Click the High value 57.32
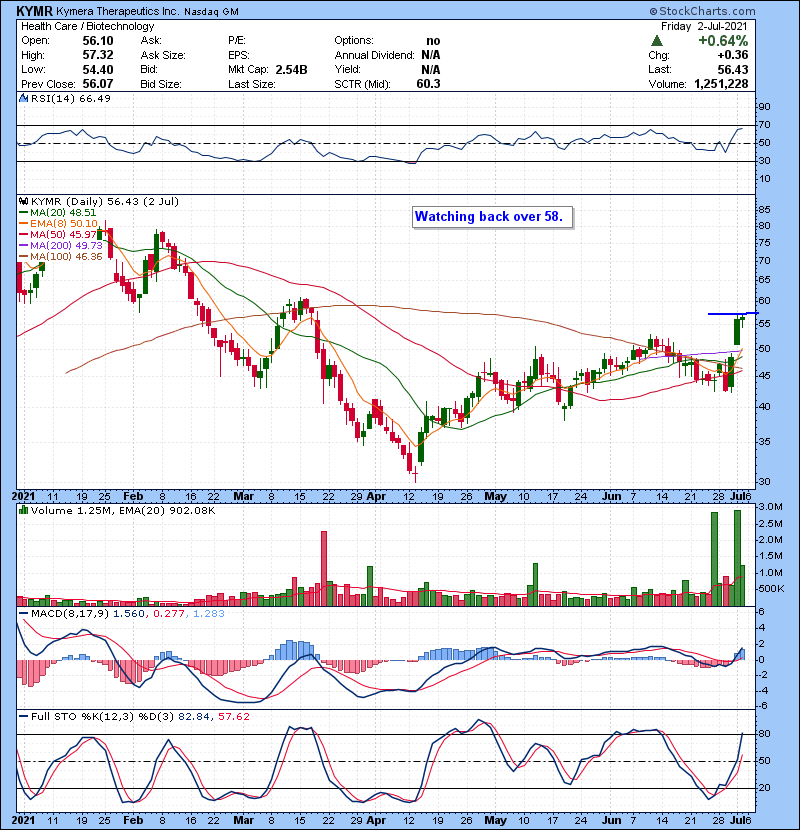This screenshot has height=830, width=800. pyautogui.click(x=98, y=55)
